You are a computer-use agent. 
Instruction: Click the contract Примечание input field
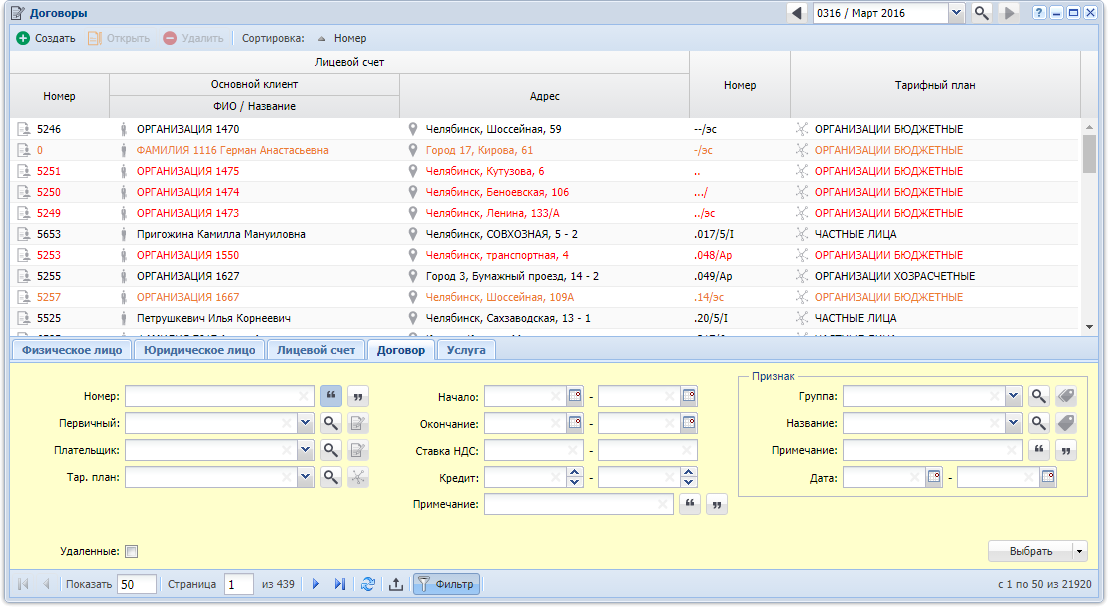pos(578,504)
